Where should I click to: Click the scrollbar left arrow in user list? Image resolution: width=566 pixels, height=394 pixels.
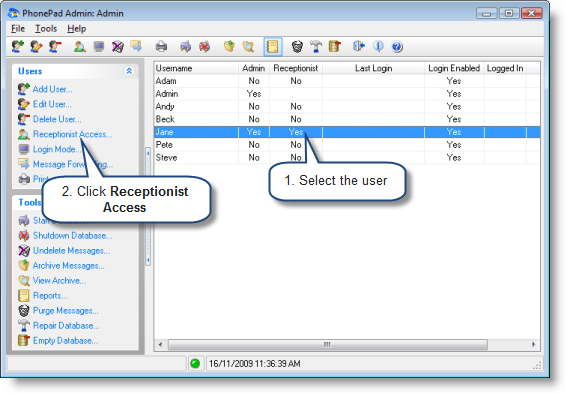tap(161, 344)
